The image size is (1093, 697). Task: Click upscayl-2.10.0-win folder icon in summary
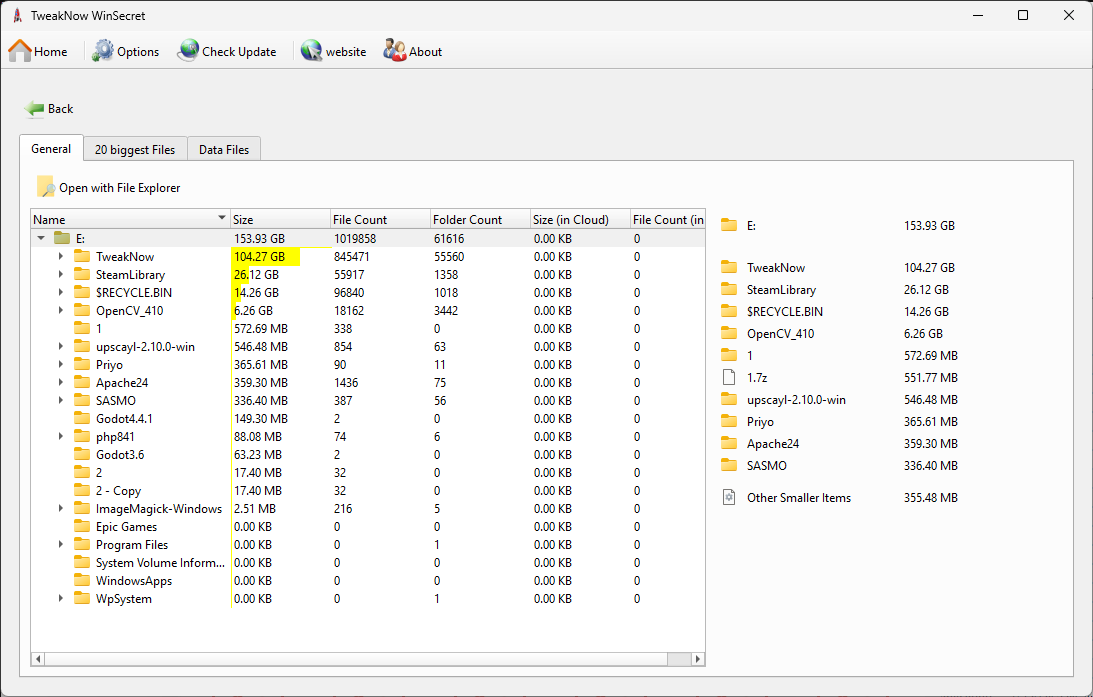click(729, 399)
